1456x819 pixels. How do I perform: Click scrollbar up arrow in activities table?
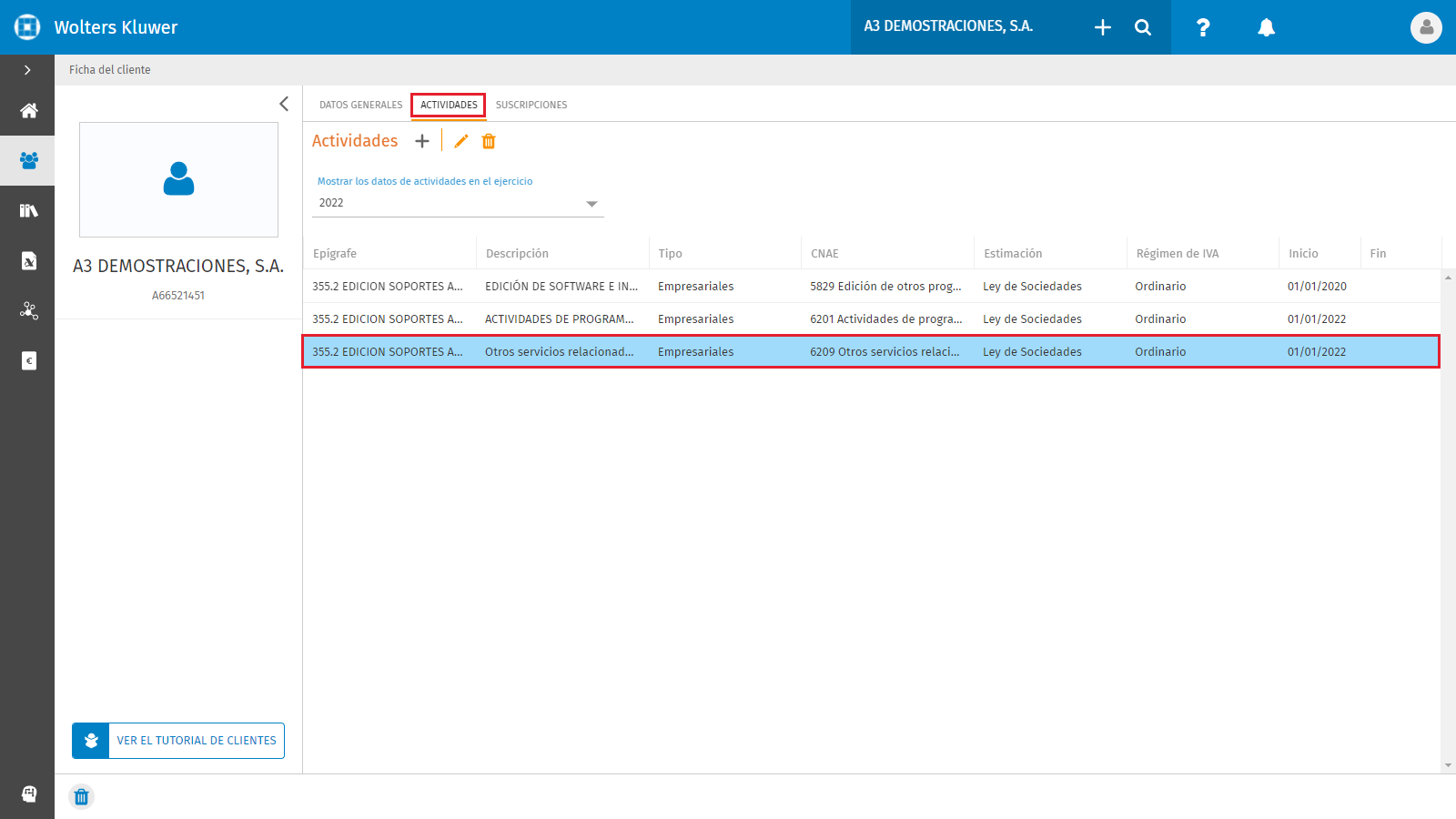click(x=1448, y=277)
